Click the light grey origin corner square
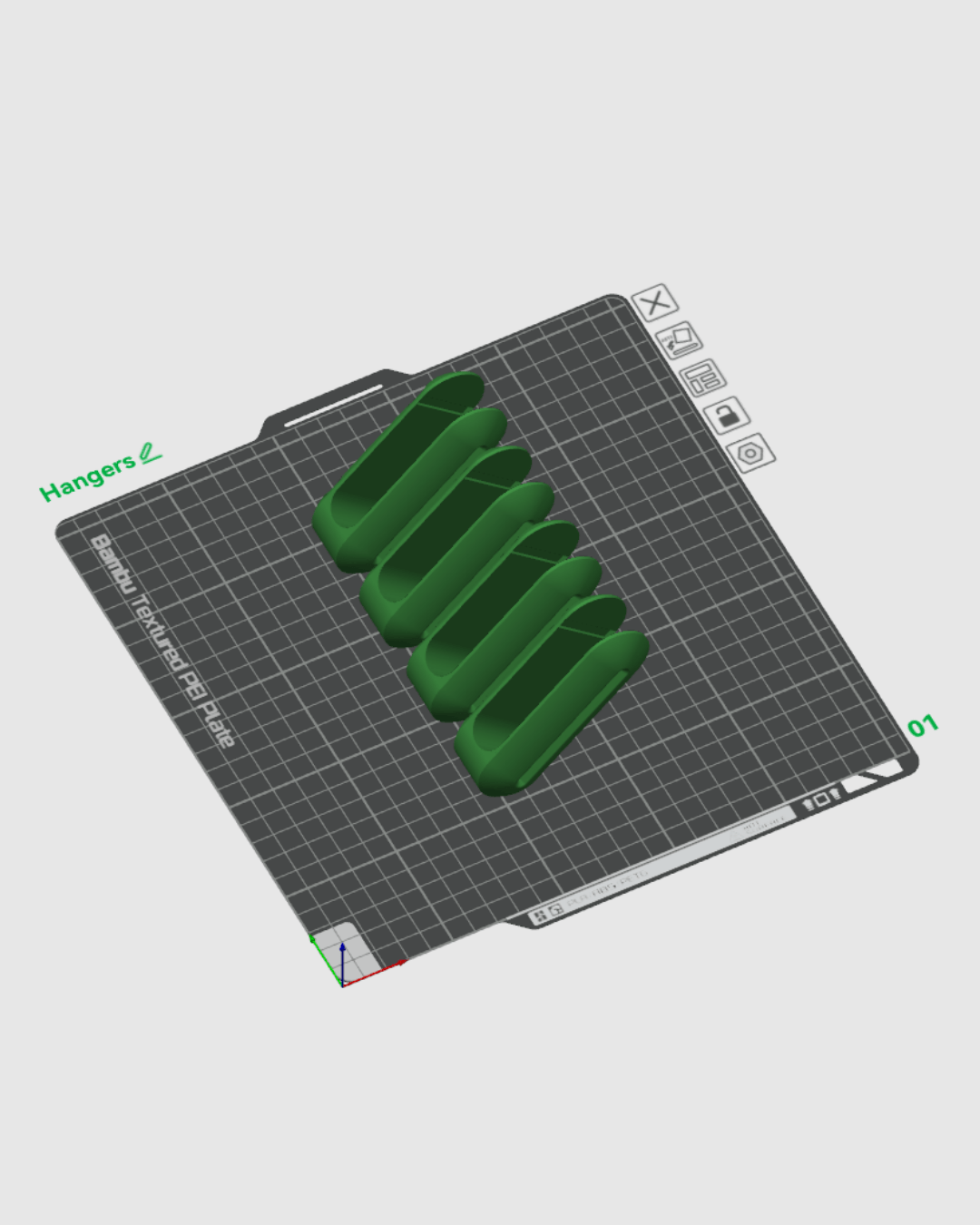Image resolution: width=980 pixels, height=1225 pixels. [348, 944]
